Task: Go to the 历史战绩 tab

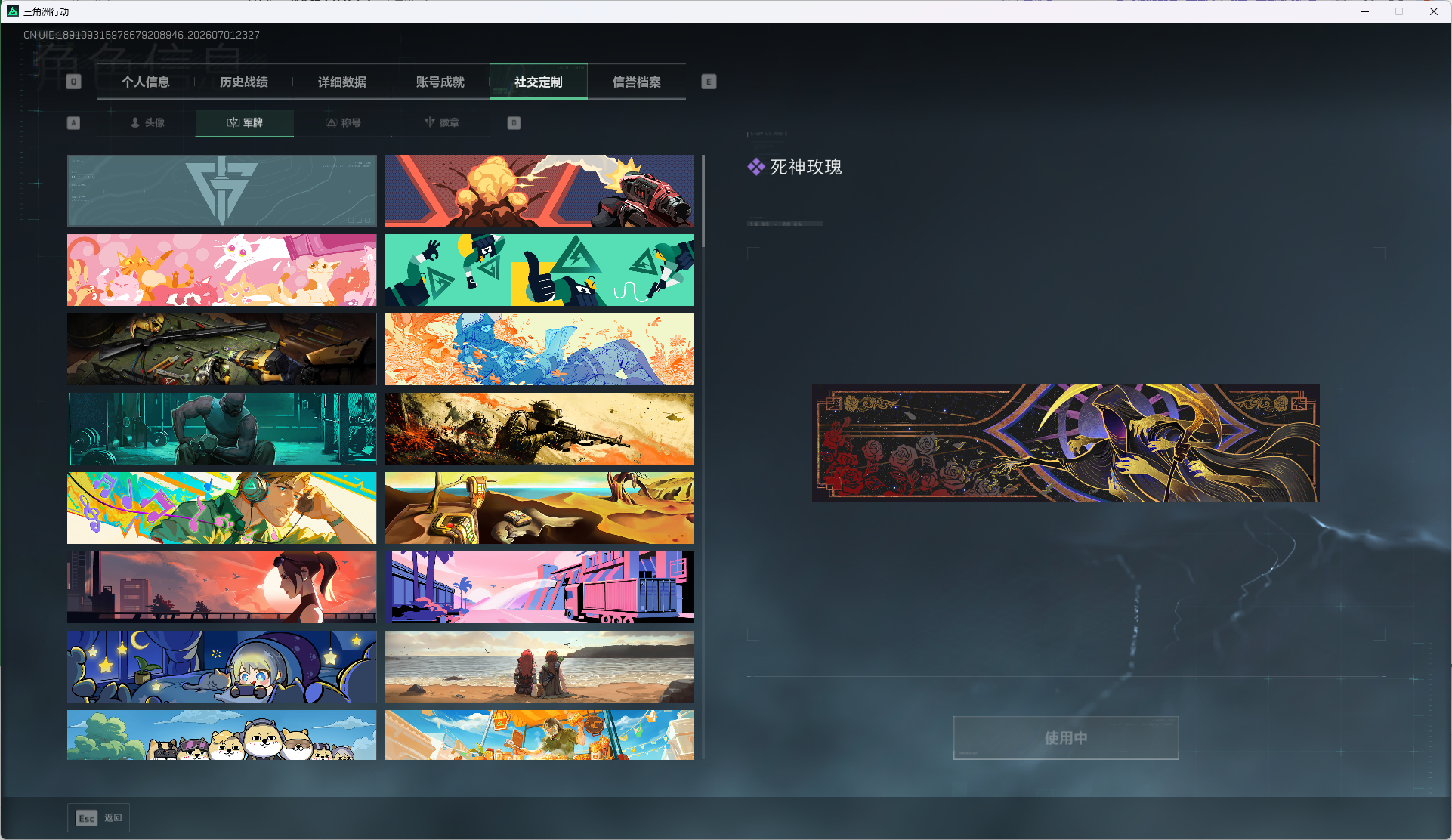Action: coord(244,82)
